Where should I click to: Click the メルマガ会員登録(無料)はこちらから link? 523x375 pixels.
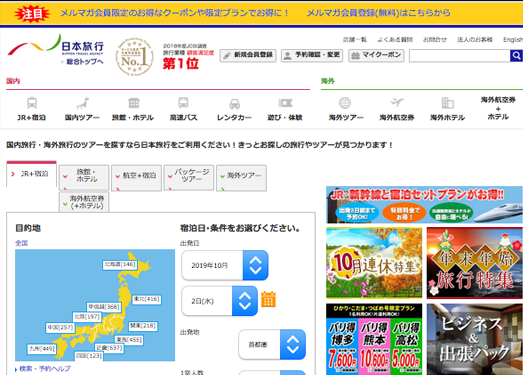coord(378,13)
